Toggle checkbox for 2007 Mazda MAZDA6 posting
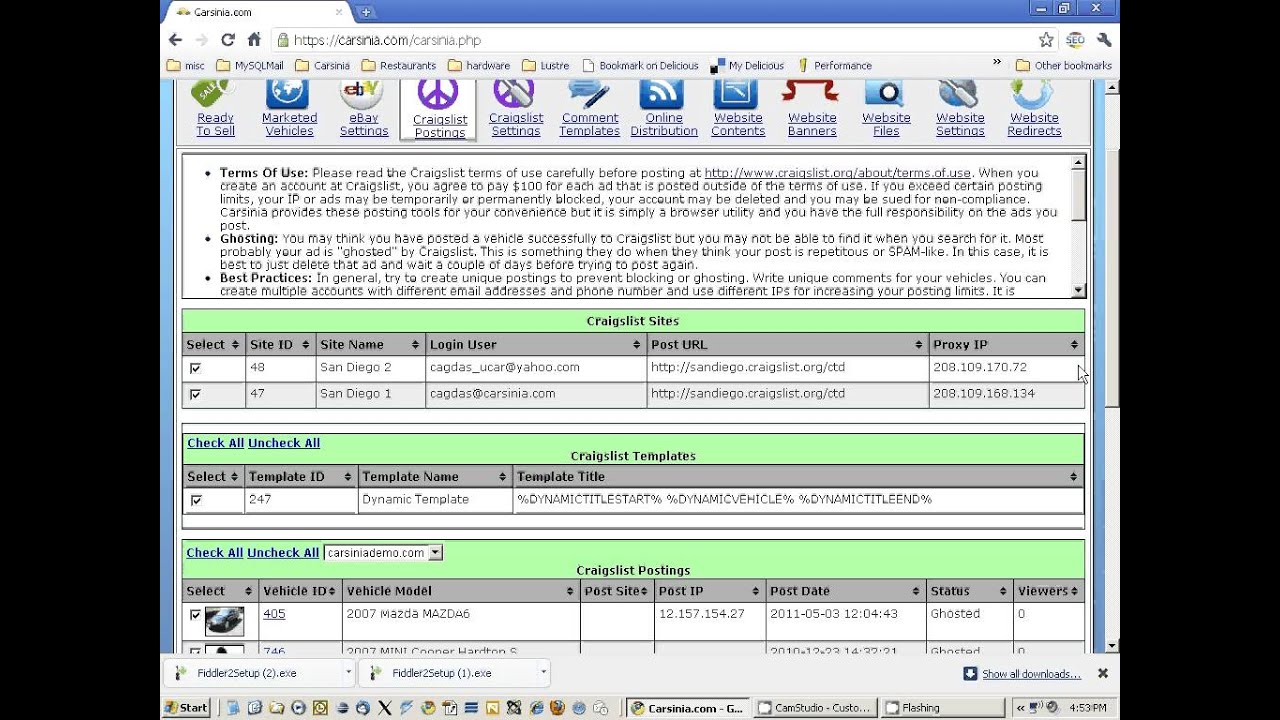 coord(195,614)
